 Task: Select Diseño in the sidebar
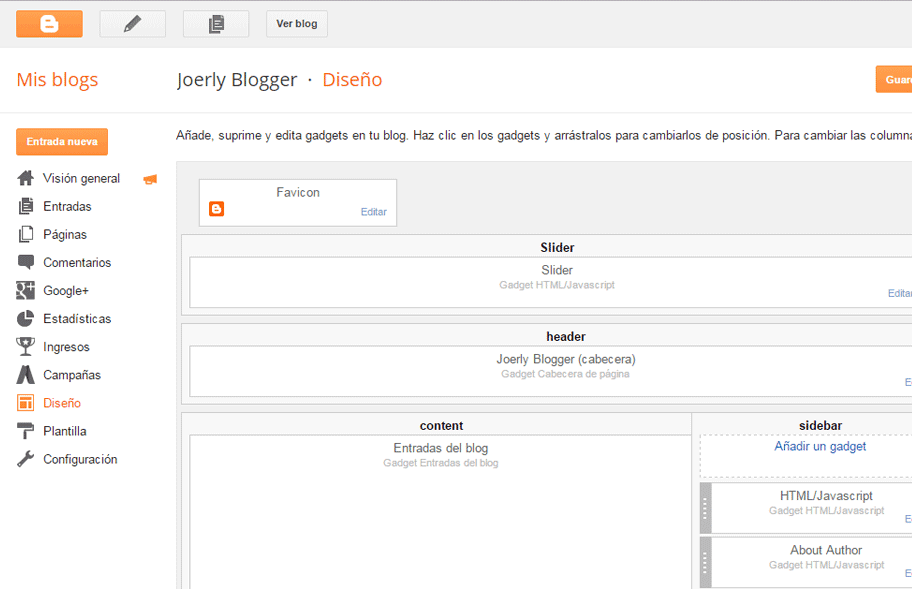click(62, 403)
